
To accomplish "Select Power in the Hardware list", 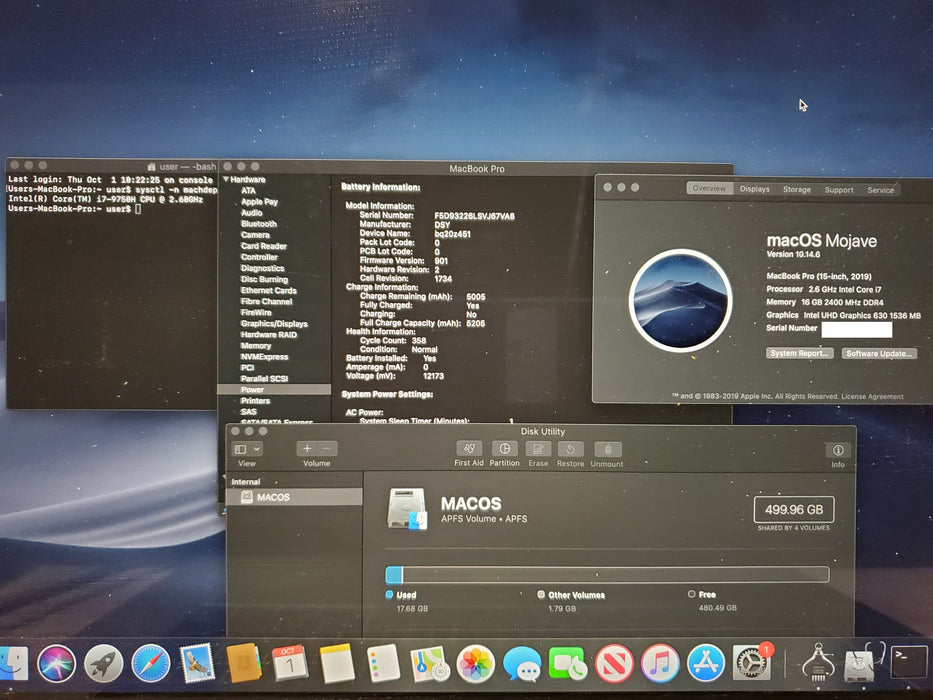I will (274, 389).
